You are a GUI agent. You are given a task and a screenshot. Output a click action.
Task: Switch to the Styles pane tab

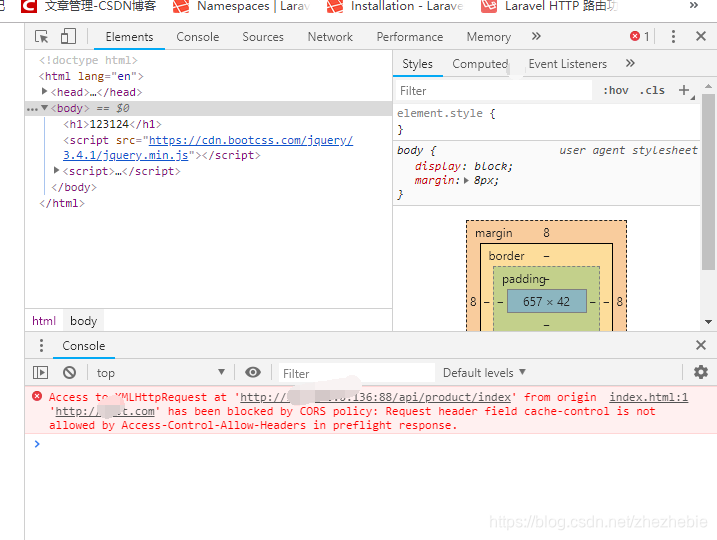tap(417, 64)
